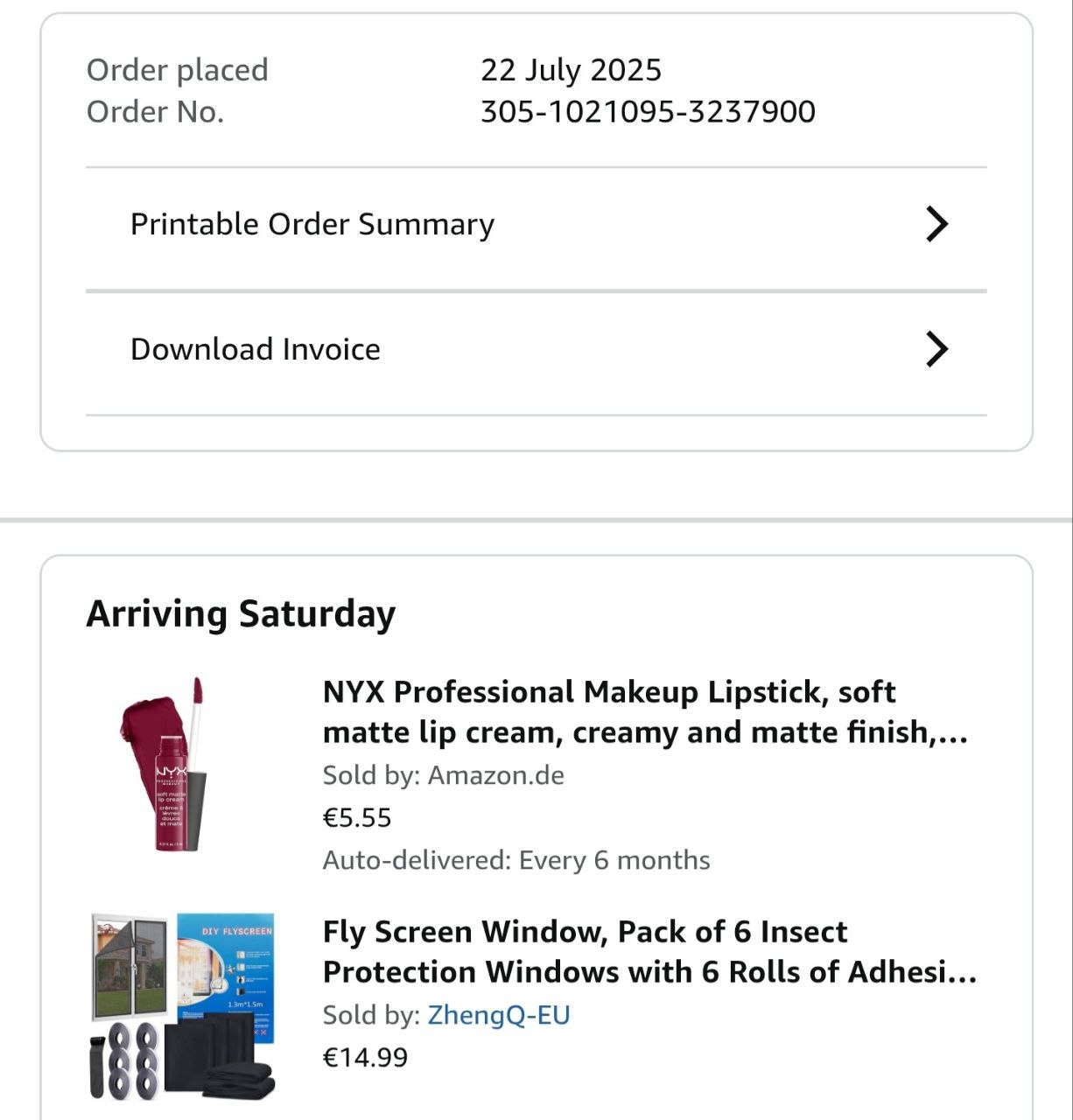Image resolution: width=1073 pixels, height=1120 pixels.
Task: Visit the ZhengQ-EU seller link
Action: pos(498,1015)
